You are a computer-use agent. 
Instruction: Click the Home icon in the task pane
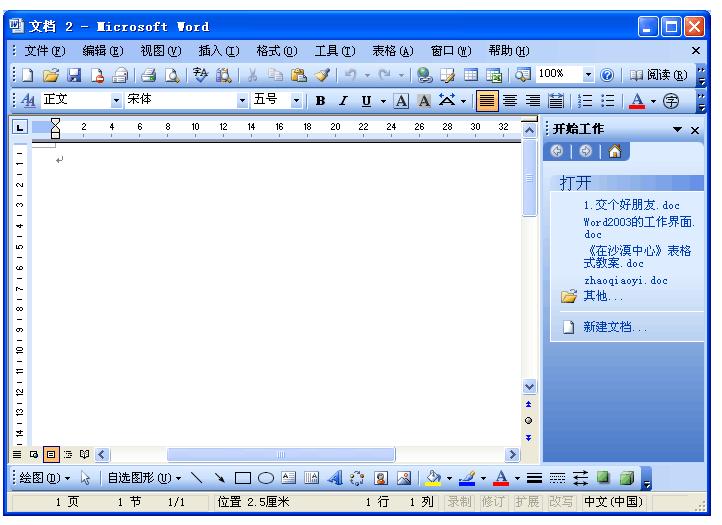(x=615, y=151)
